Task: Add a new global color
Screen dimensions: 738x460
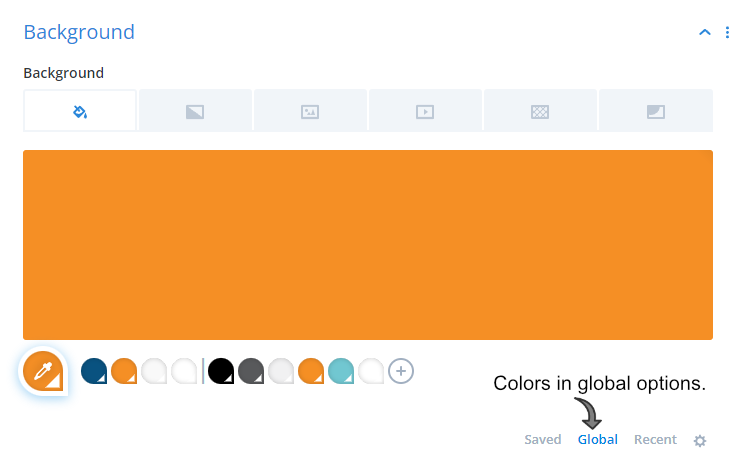Action: coord(401,371)
